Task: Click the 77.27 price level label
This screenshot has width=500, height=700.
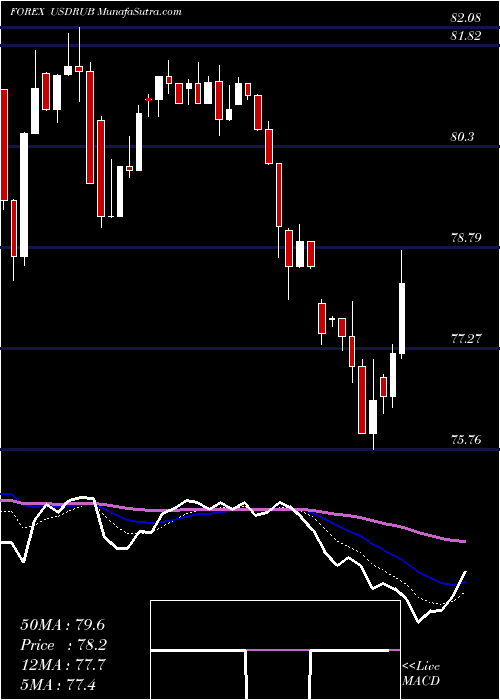Action: click(466, 339)
